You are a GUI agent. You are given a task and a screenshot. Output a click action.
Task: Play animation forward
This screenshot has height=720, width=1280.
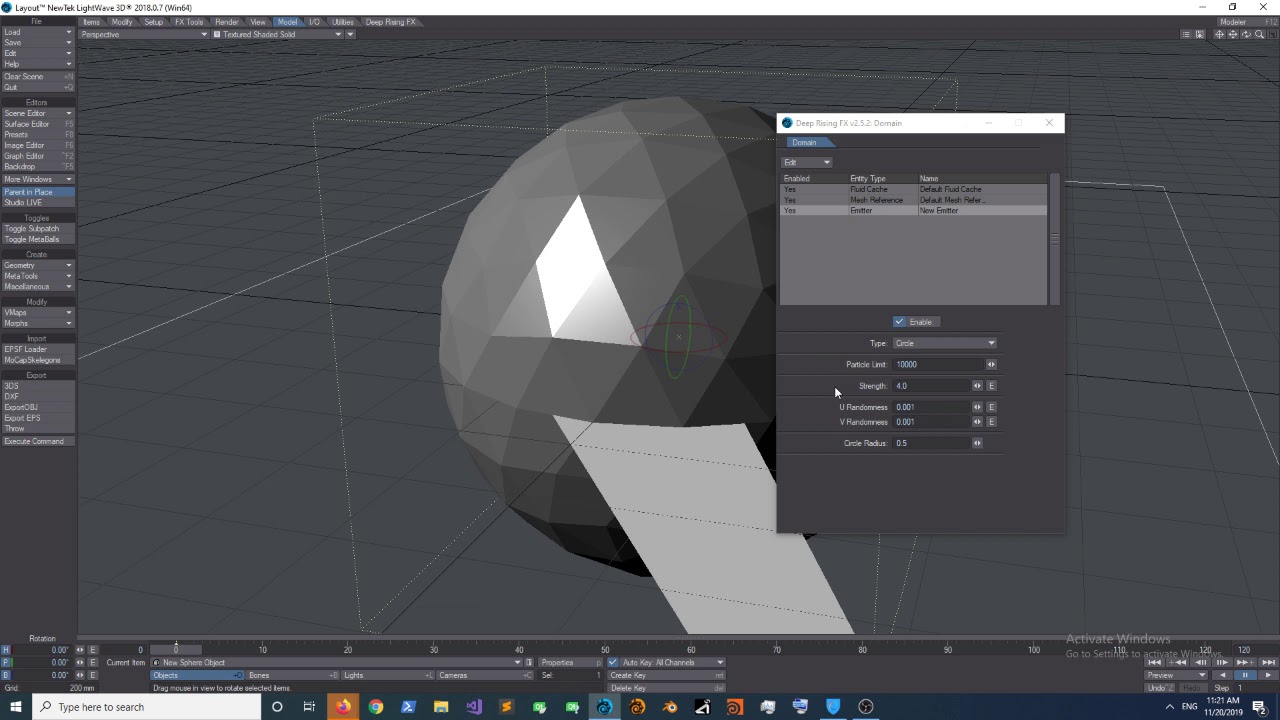[x=1268, y=675]
